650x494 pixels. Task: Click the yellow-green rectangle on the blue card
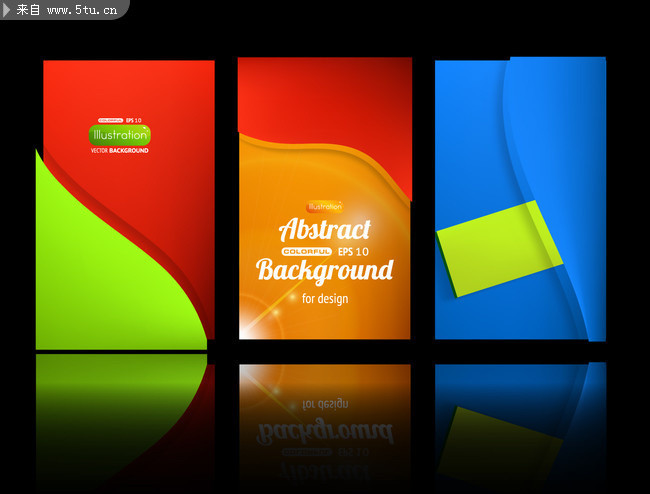pyautogui.click(x=499, y=249)
